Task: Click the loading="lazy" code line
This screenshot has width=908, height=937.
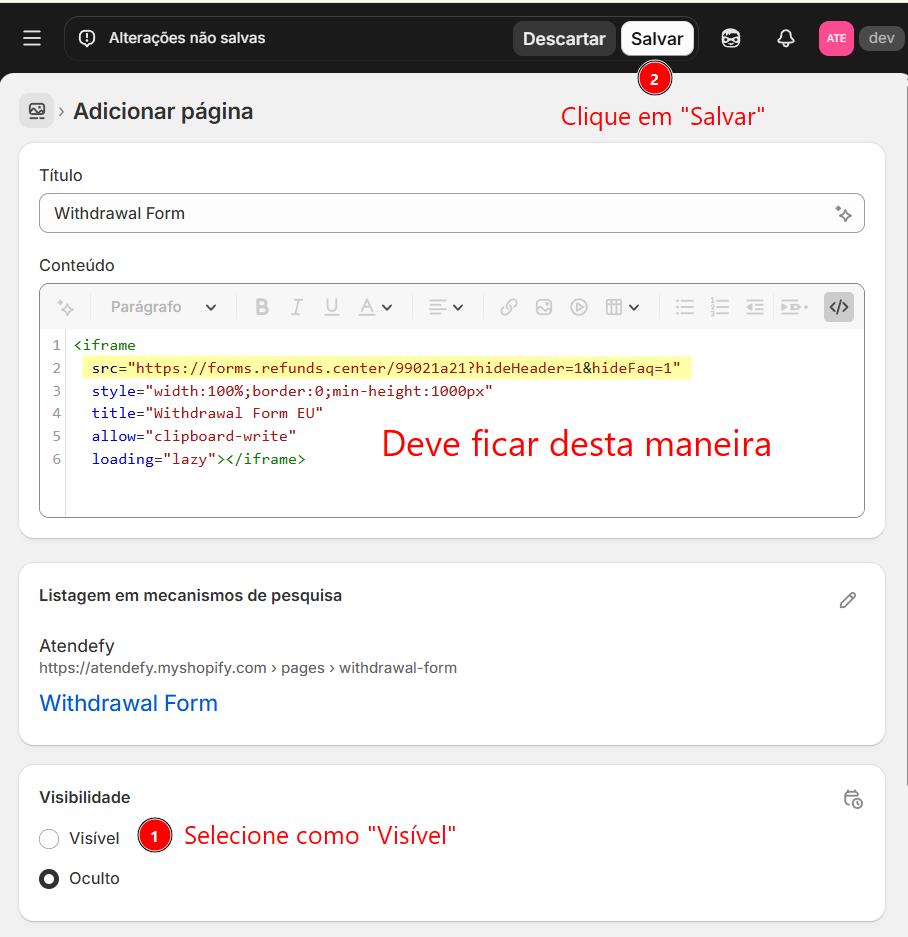Action: tap(198, 459)
